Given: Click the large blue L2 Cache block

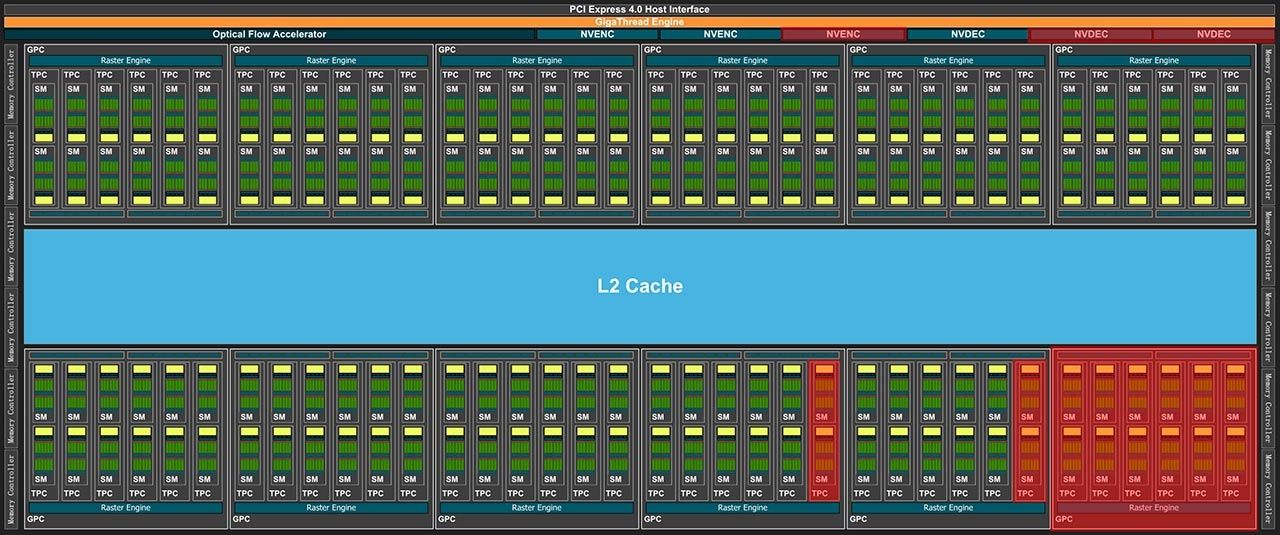Looking at the screenshot, I should point(640,286).
